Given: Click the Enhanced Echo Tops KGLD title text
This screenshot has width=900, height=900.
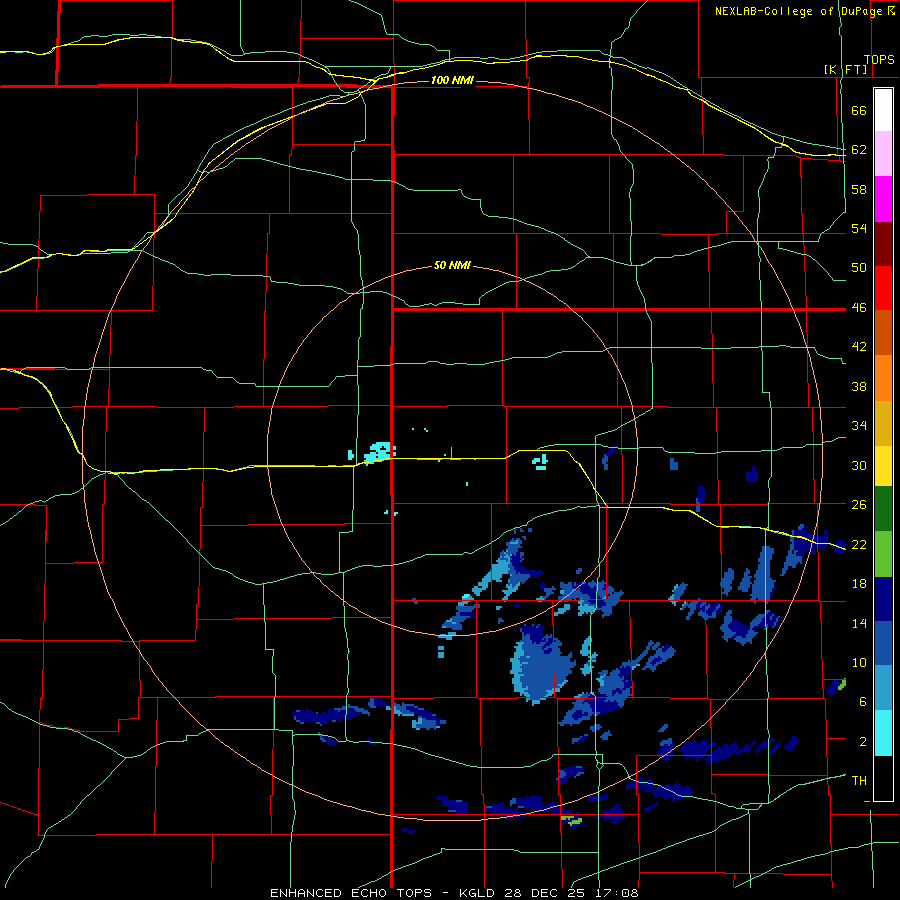Looking at the screenshot, I should (x=454, y=893).
